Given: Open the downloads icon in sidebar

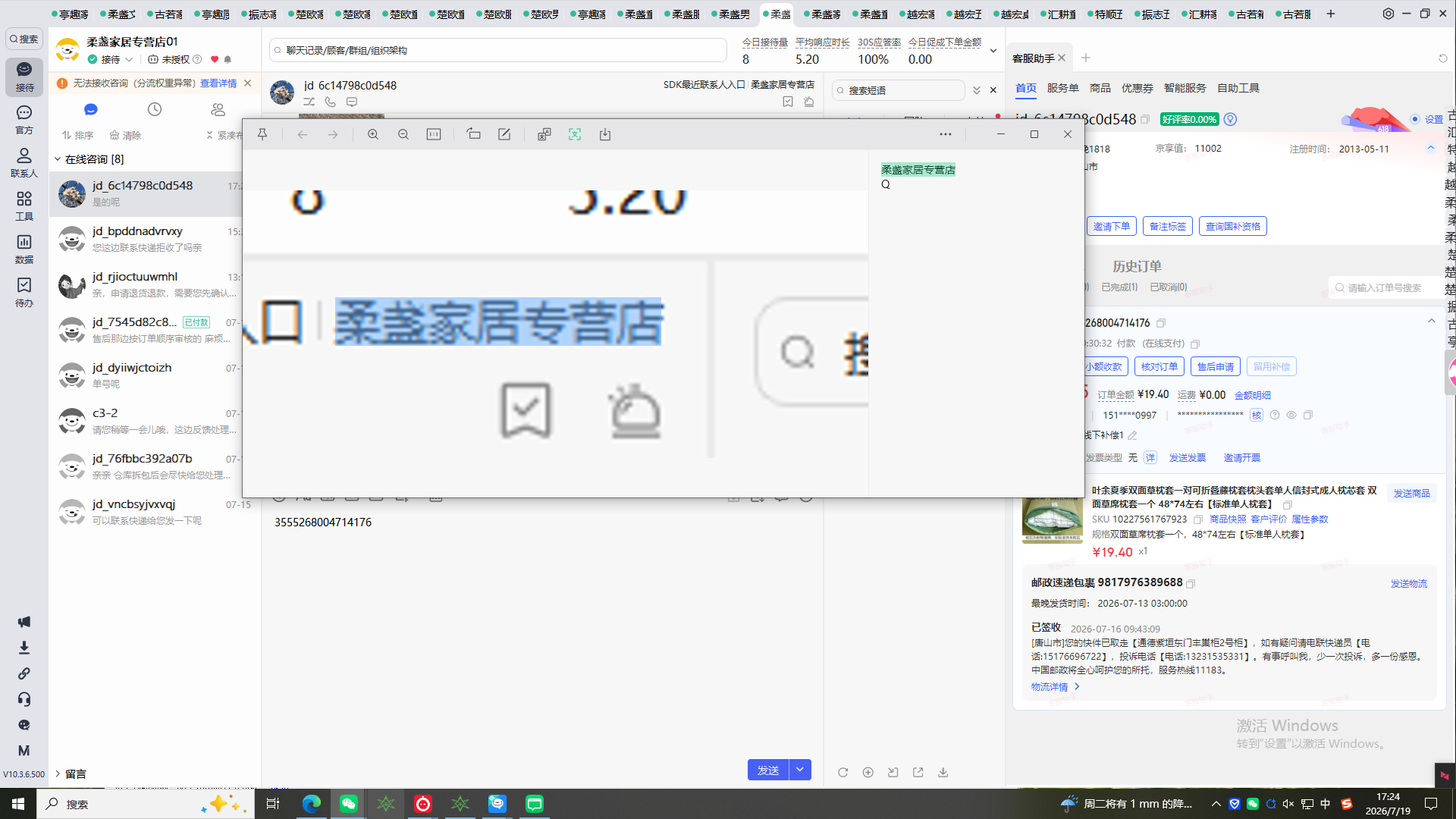Looking at the screenshot, I should 24,648.
